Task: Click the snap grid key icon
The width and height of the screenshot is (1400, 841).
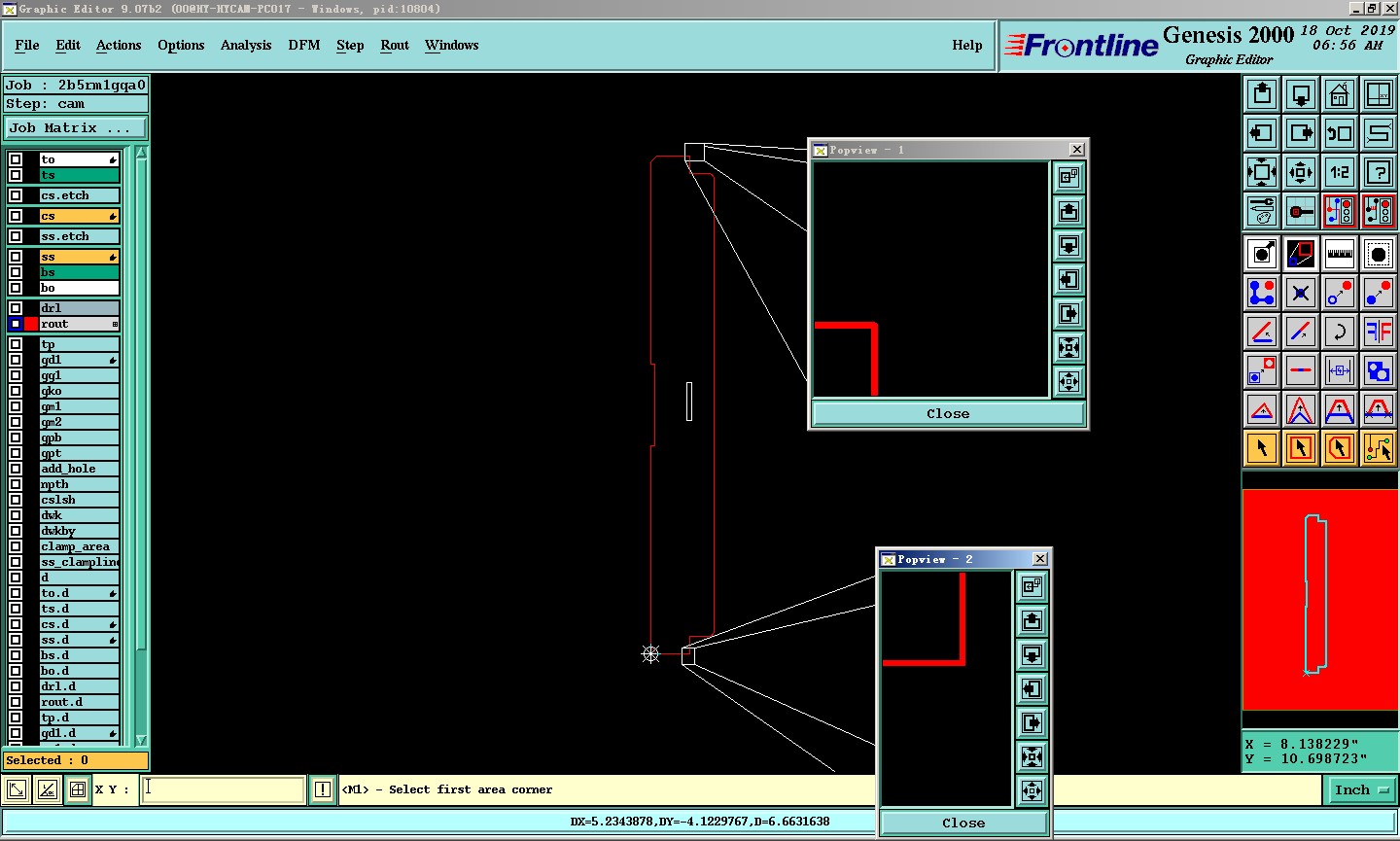Action: 1301,211
